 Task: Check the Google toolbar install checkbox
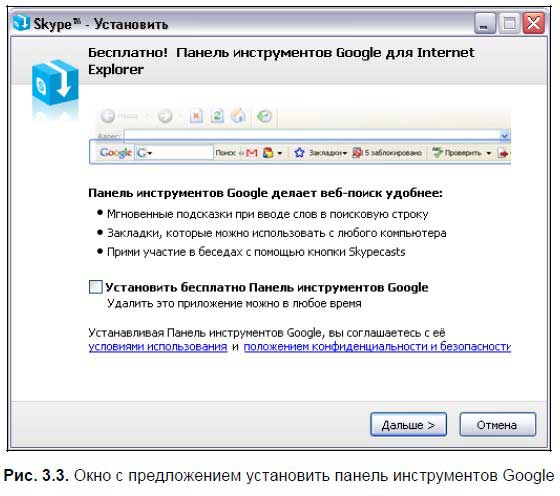[x=95, y=287]
